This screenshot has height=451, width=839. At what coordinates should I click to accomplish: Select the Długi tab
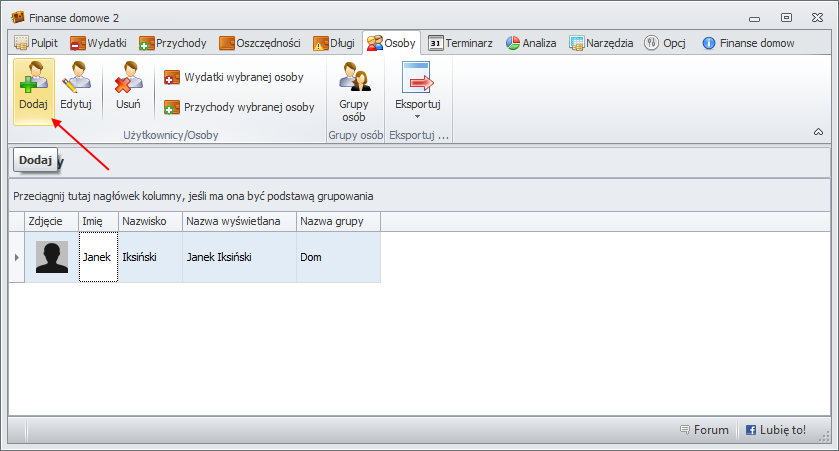(334, 43)
